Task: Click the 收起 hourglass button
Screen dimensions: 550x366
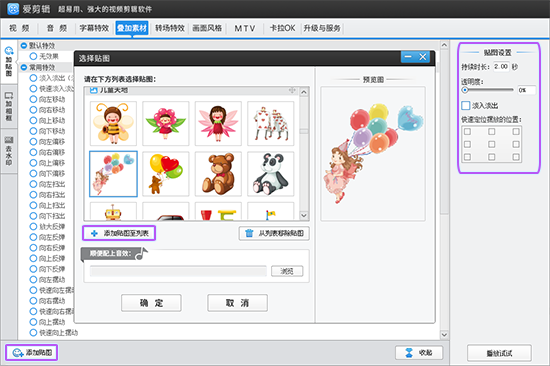Action: (419, 352)
